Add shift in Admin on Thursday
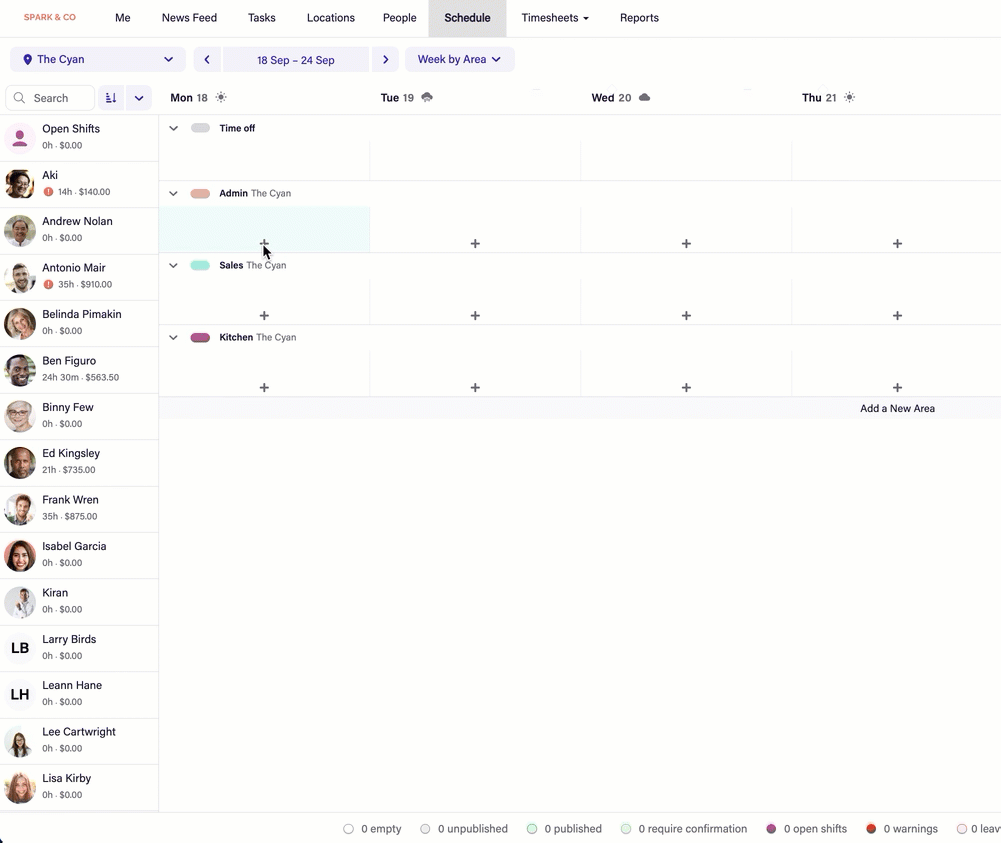The image size is (1001, 843). tap(897, 243)
